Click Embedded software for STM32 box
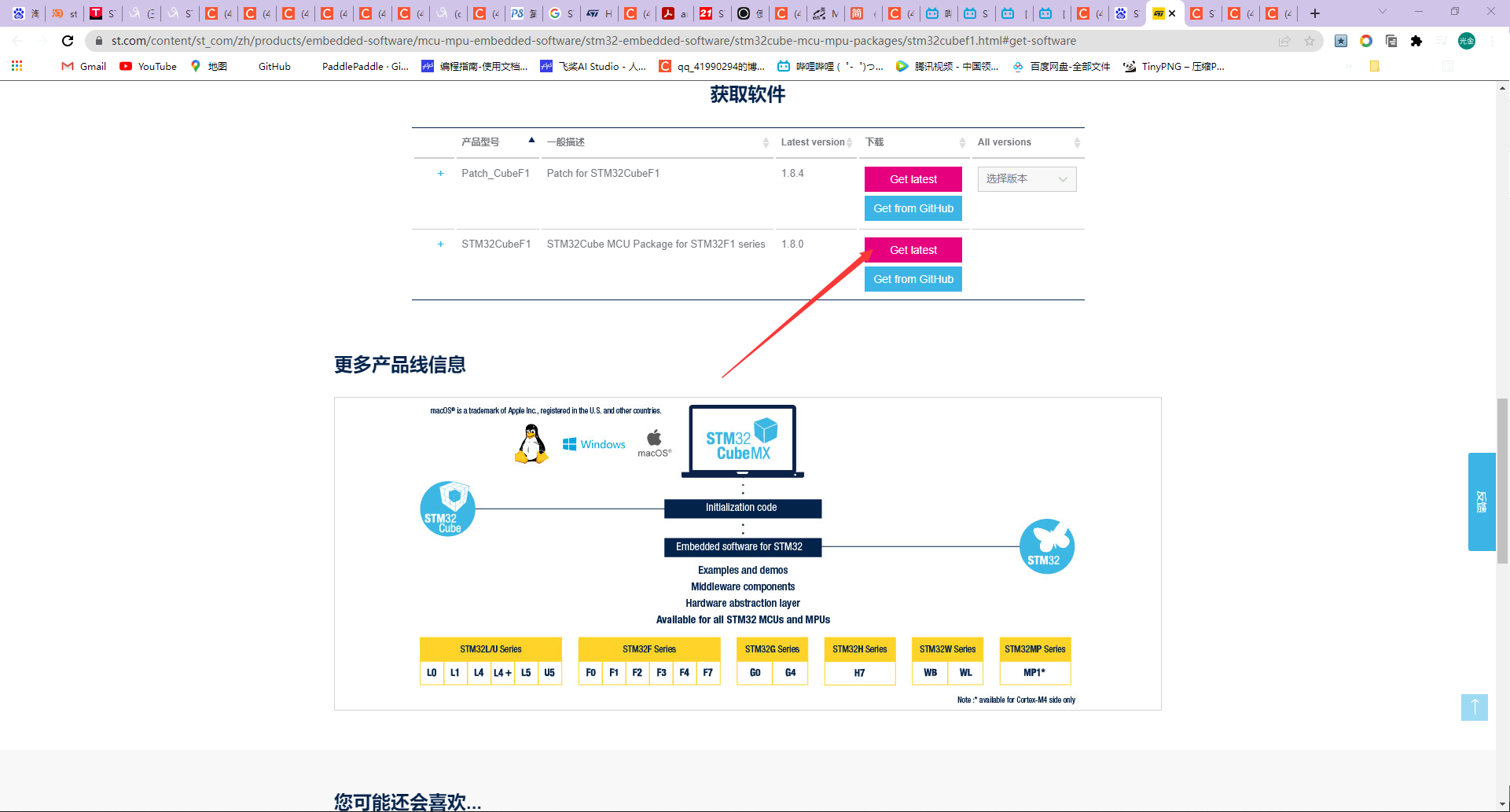The height and width of the screenshot is (812, 1510). click(743, 547)
